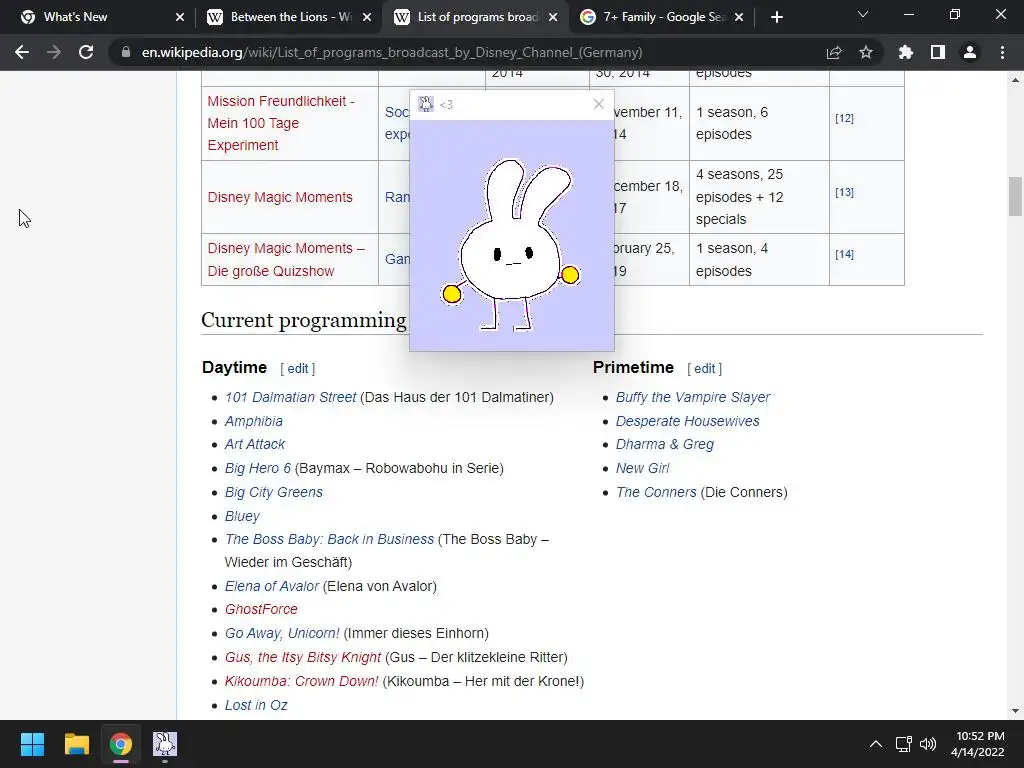1024x768 pixels.
Task: Close the bunny <3 popup window
Action: coord(599,104)
